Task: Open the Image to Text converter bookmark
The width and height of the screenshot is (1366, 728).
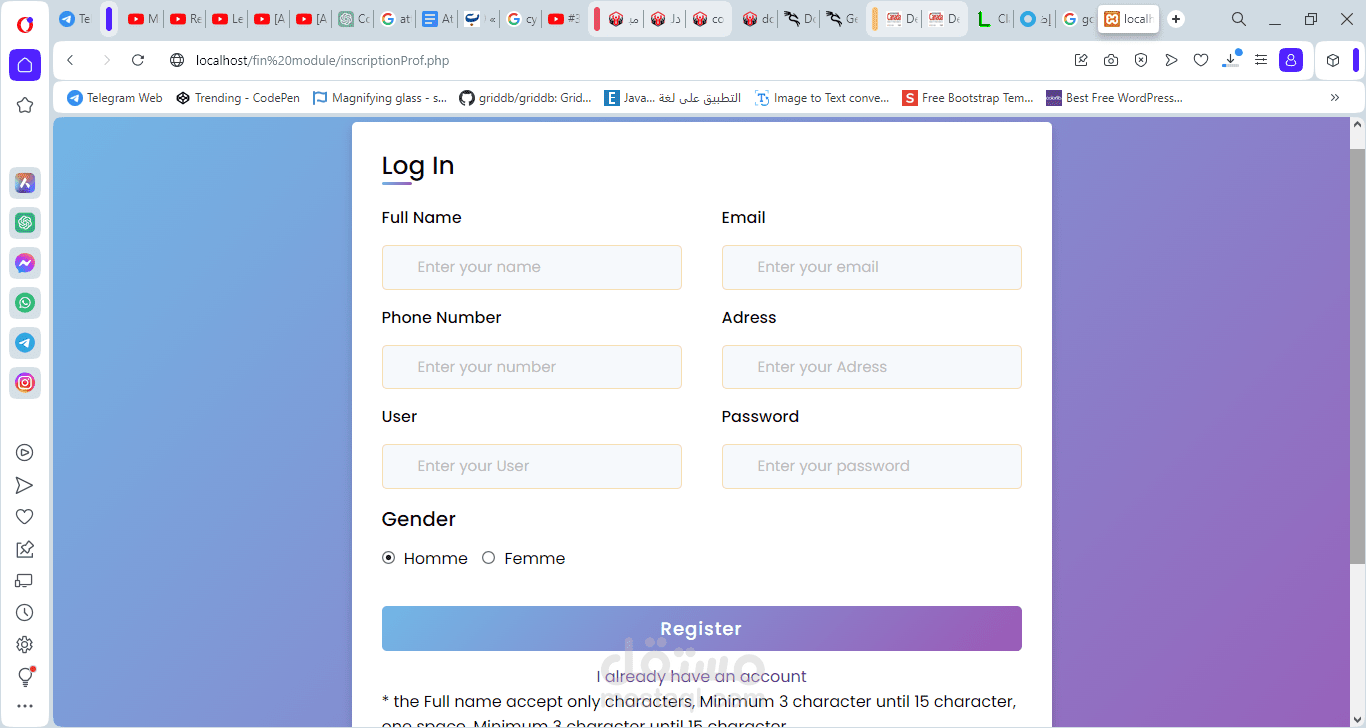Action: (822, 98)
